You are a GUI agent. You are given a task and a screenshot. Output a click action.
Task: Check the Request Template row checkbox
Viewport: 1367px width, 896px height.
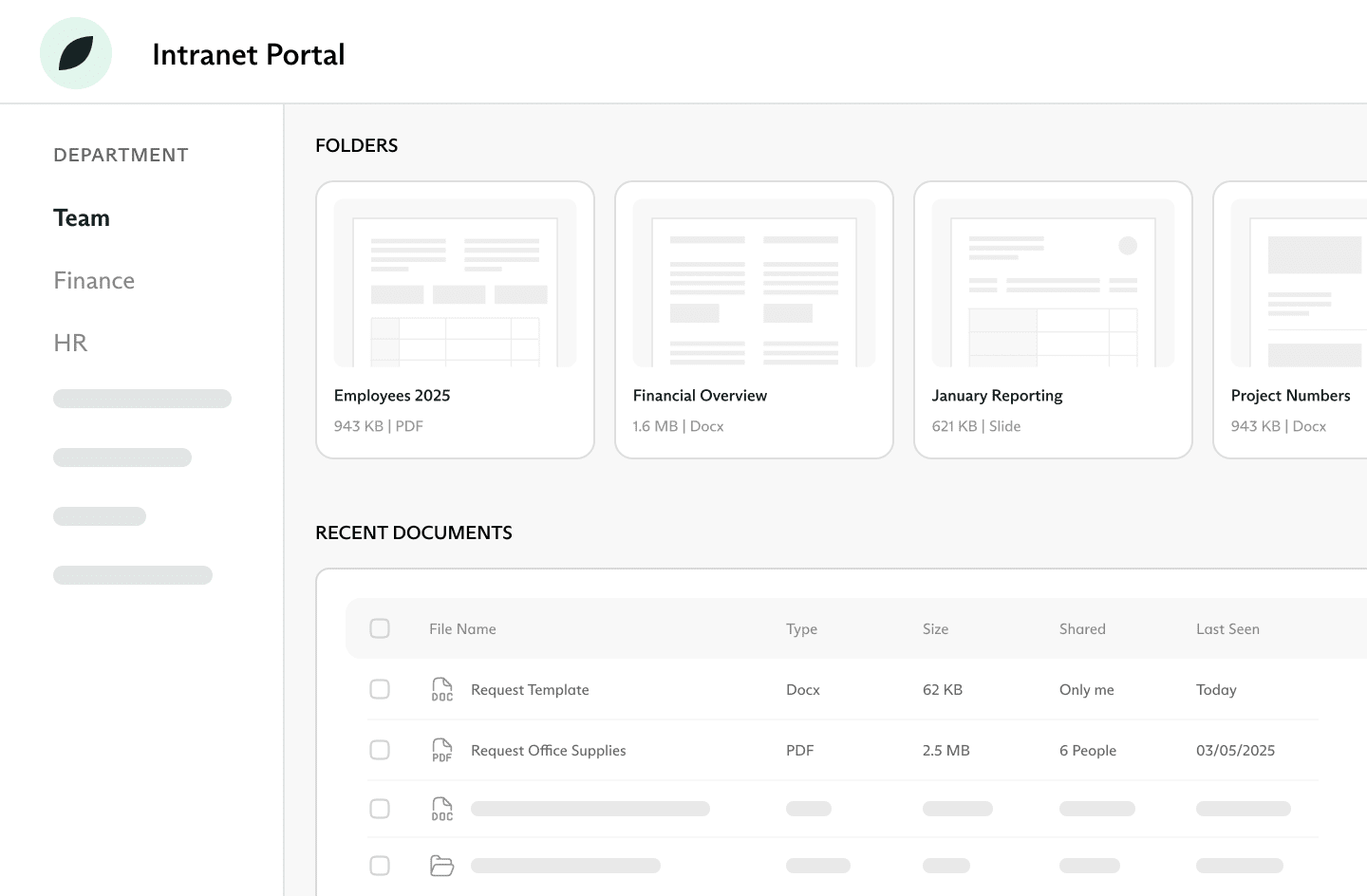[x=380, y=689]
